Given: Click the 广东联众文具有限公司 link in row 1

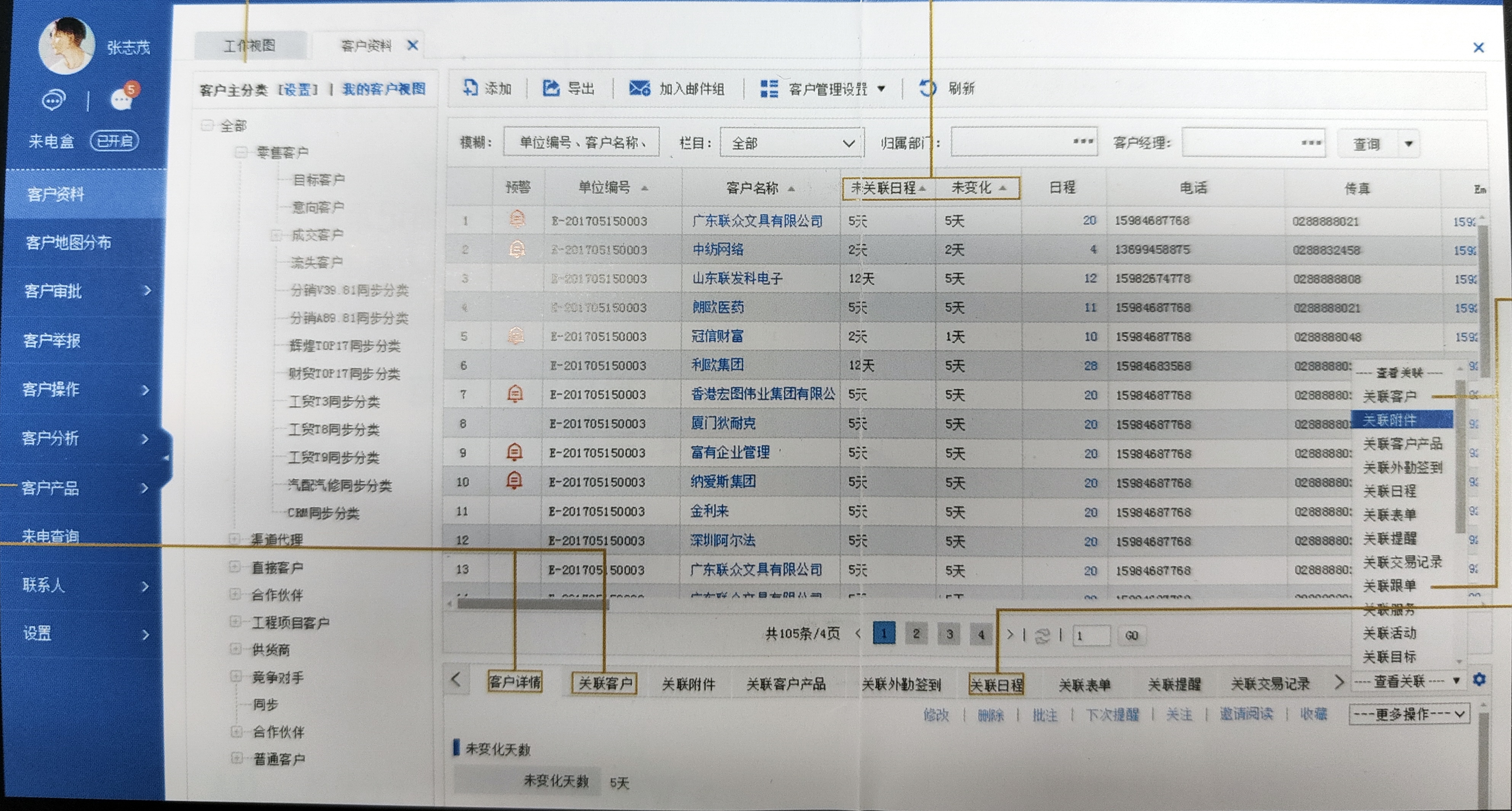Looking at the screenshot, I should [757, 221].
